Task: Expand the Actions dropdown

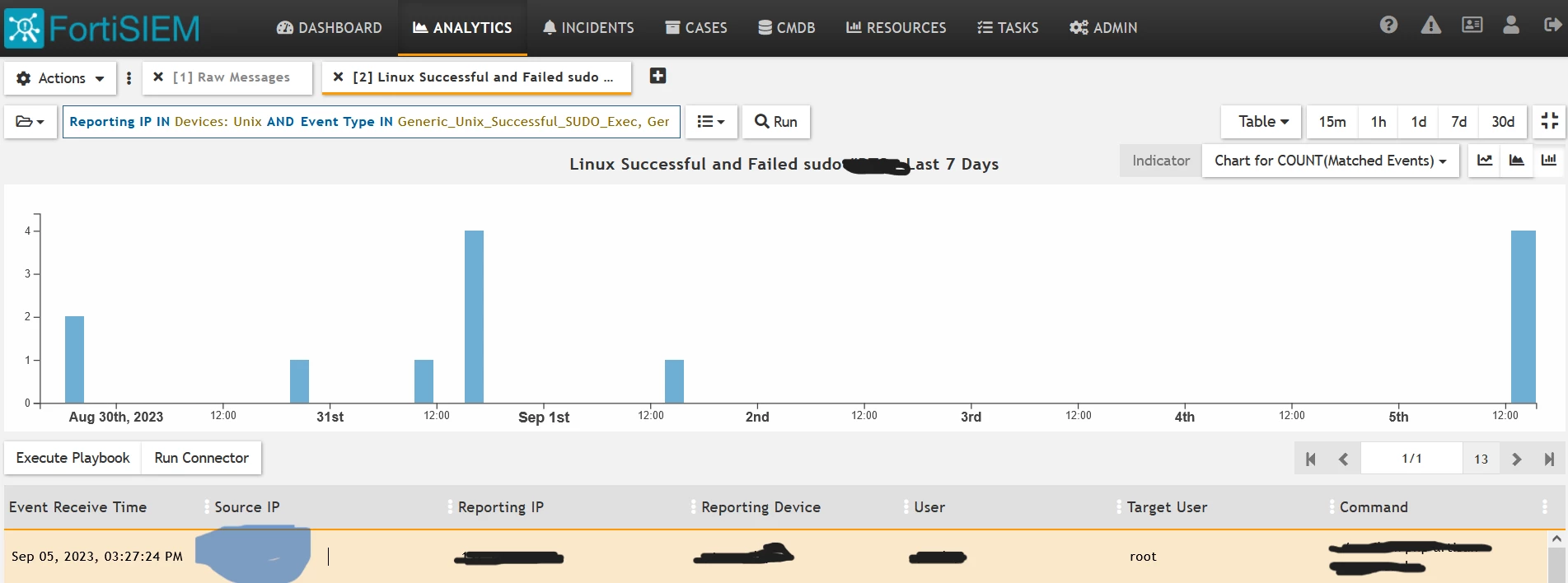Action: pyautogui.click(x=60, y=78)
